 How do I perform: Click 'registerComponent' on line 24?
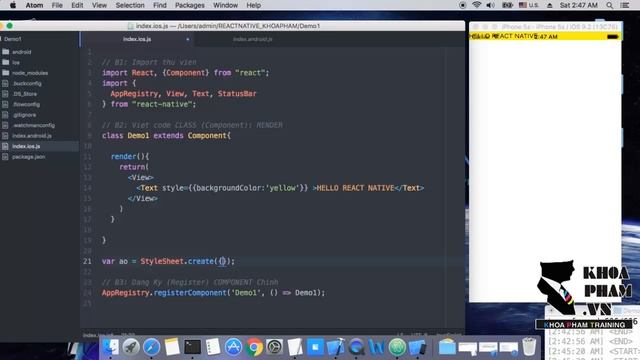(x=190, y=293)
